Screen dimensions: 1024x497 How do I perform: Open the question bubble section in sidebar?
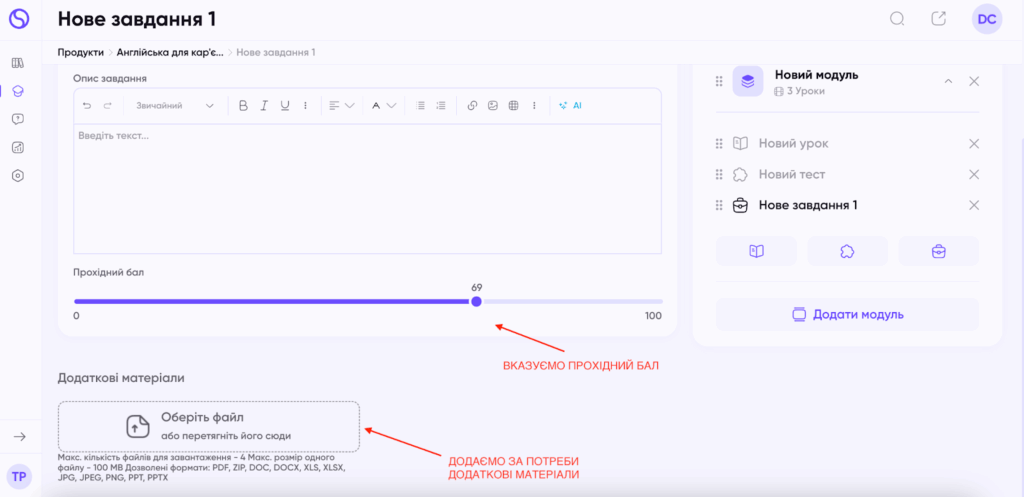18,119
